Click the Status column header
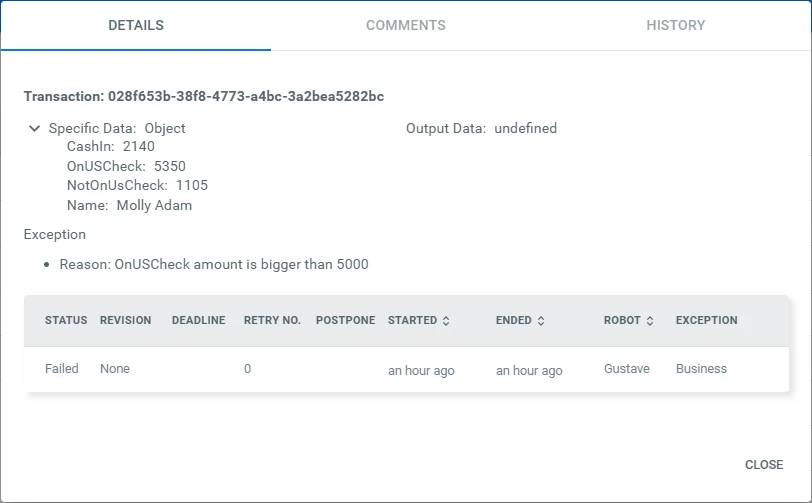The width and height of the screenshot is (812, 503). point(66,320)
